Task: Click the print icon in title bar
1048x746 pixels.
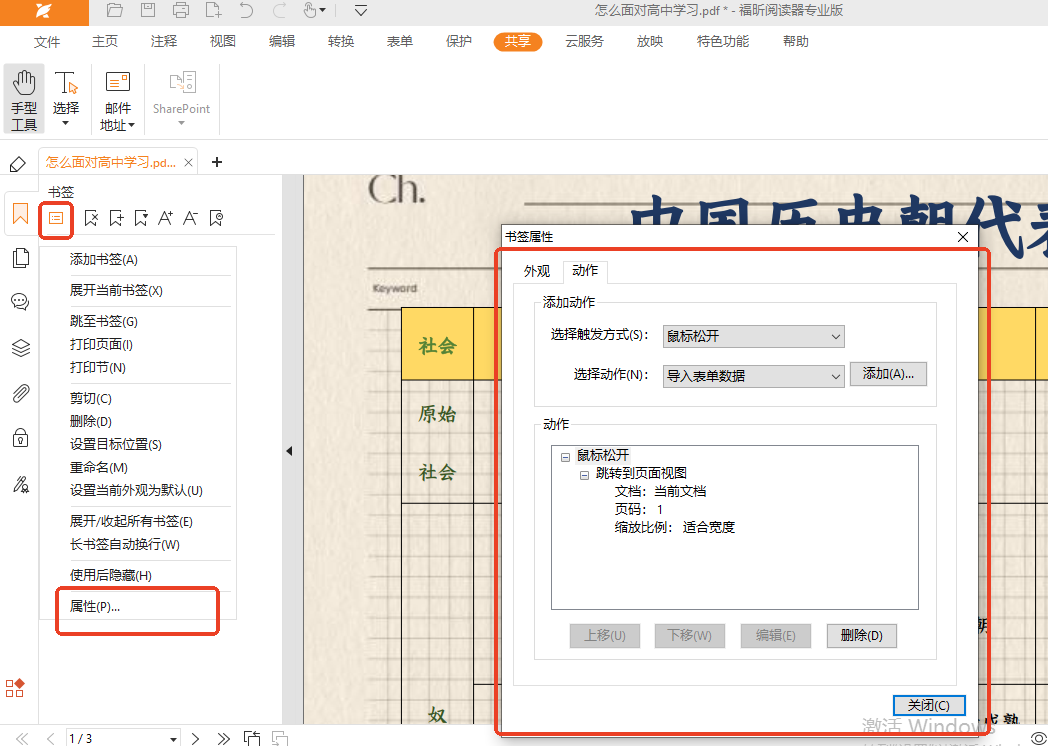Action: pyautogui.click(x=181, y=11)
